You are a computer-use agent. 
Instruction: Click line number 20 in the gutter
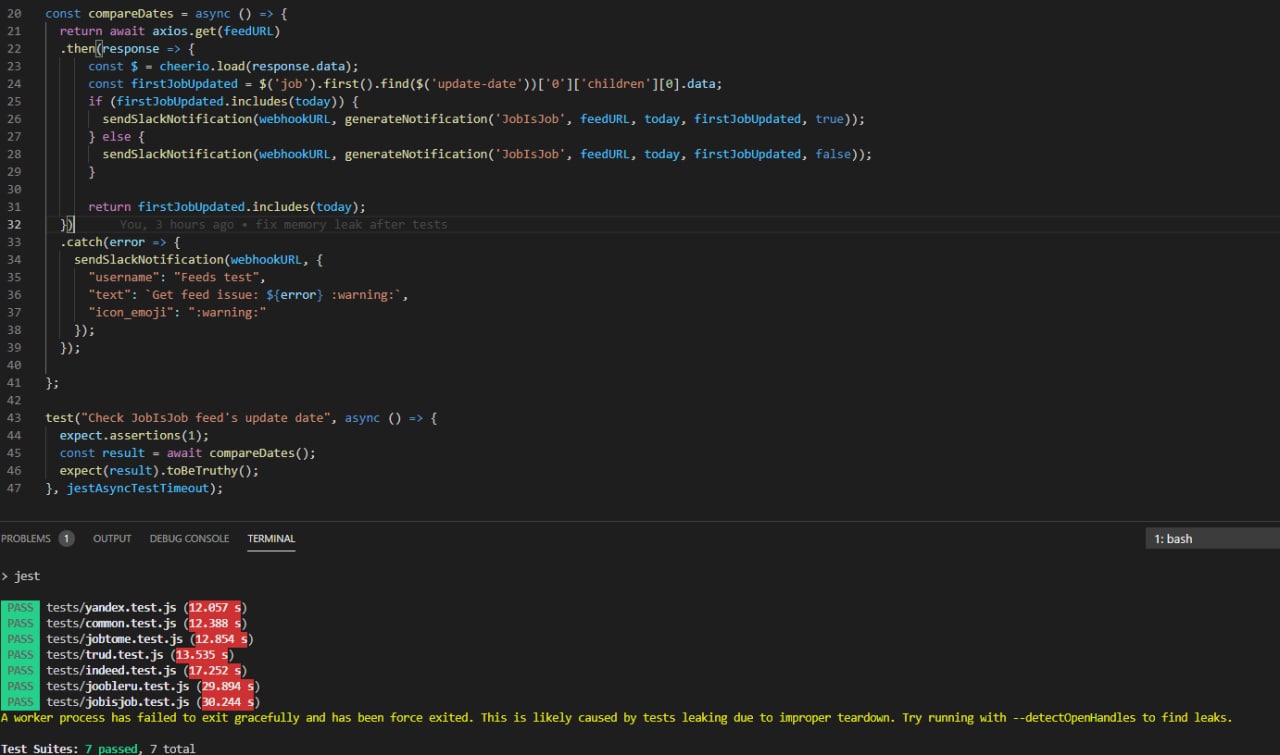point(14,14)
